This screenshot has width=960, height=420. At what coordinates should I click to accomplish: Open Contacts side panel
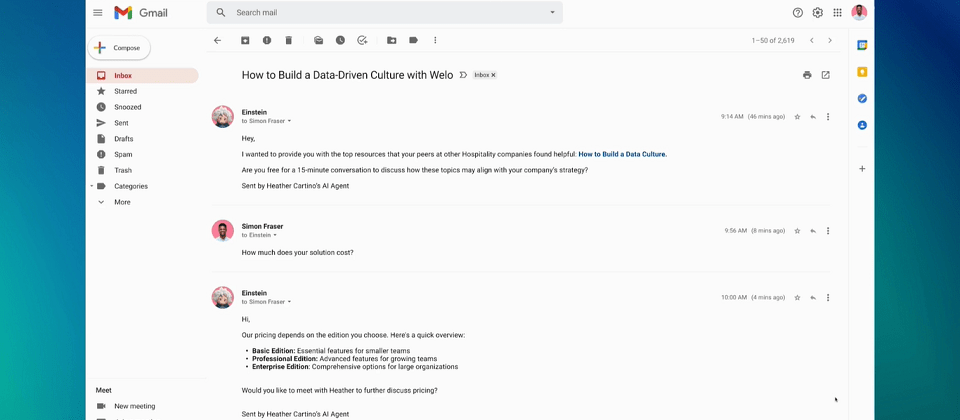coord(862,126)
